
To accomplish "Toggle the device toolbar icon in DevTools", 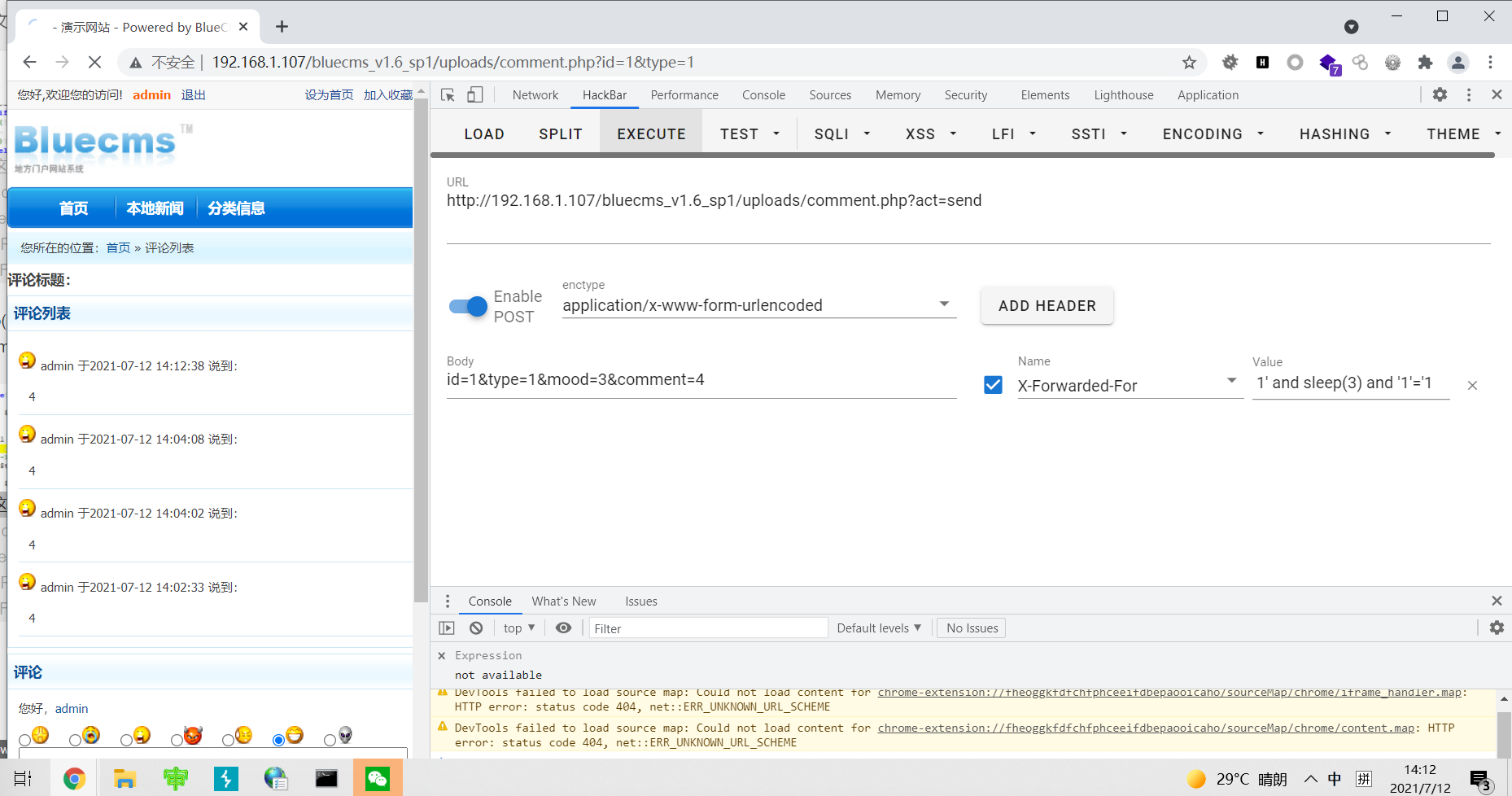I will (x=474, y=95).
